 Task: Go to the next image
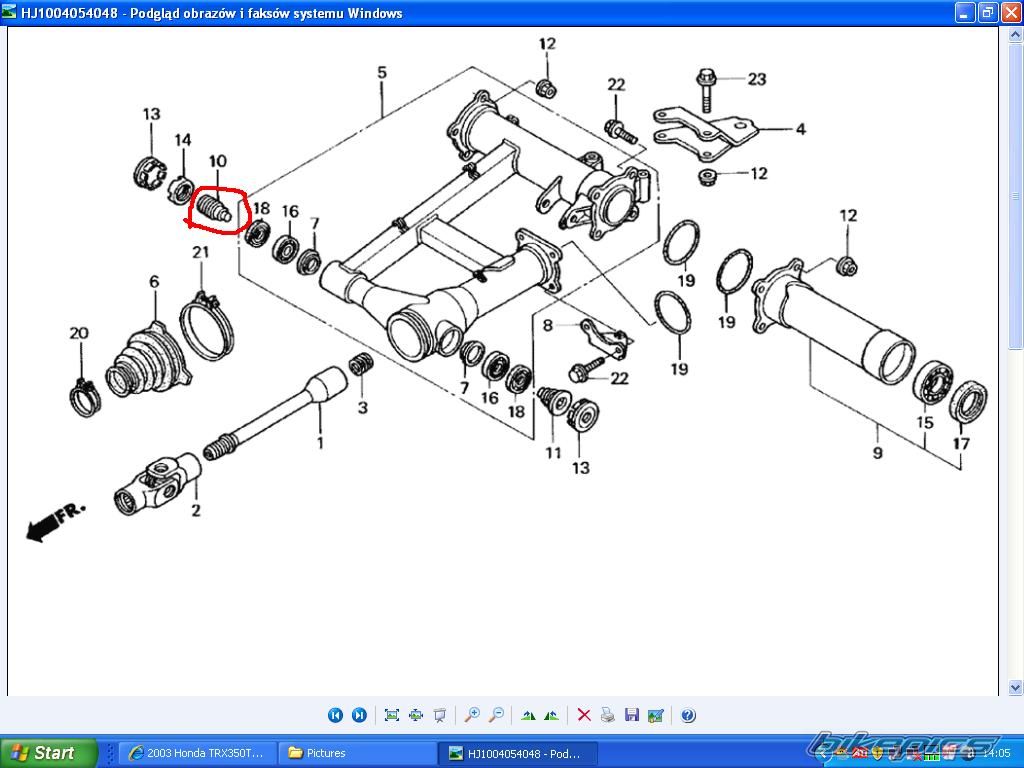[359, 715]
